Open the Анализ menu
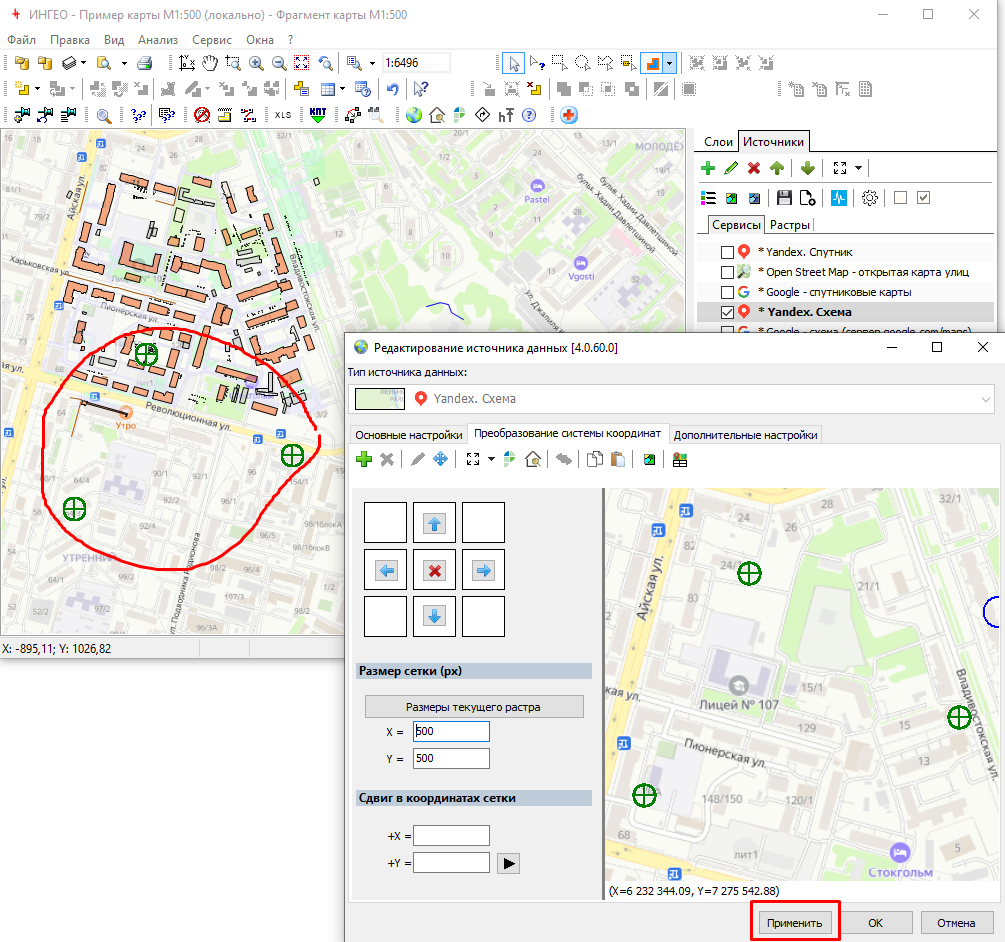 pyautogui.click(x=158, y=40)
